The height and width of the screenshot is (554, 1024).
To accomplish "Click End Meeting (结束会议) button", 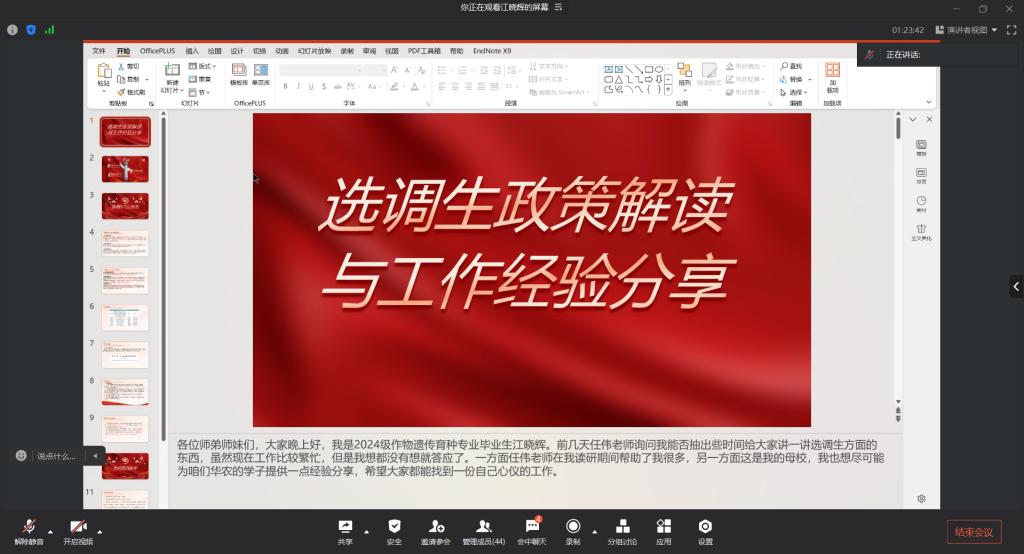I will click(973, 531).
